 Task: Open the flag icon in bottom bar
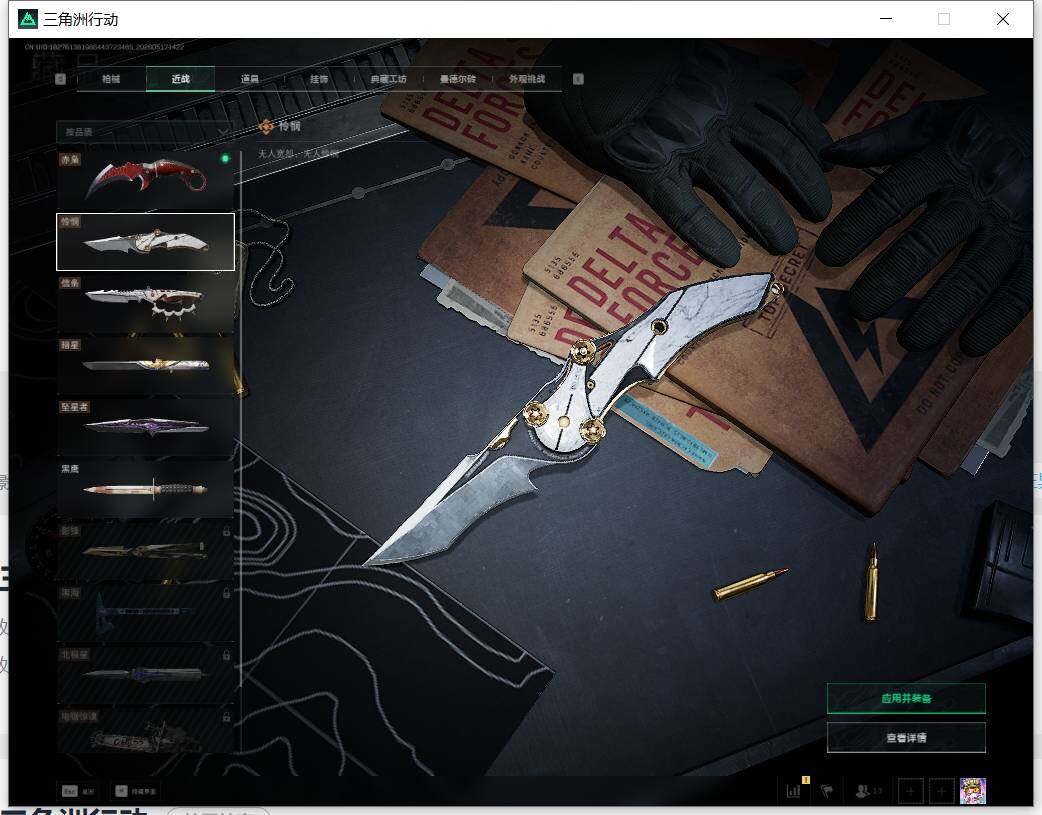[827, 791]
